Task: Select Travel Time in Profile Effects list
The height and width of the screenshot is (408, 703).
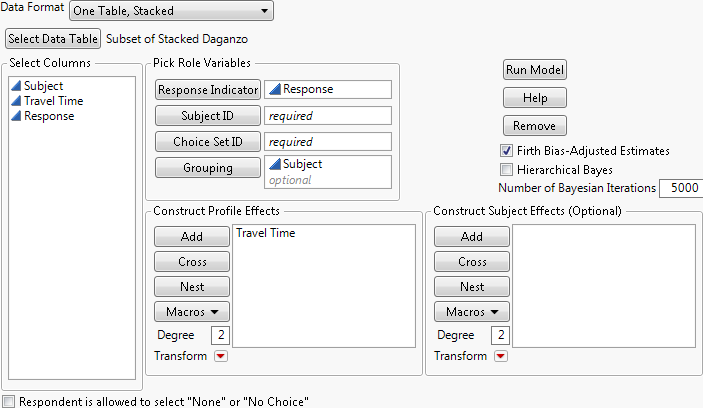Action: coord(265,234)
